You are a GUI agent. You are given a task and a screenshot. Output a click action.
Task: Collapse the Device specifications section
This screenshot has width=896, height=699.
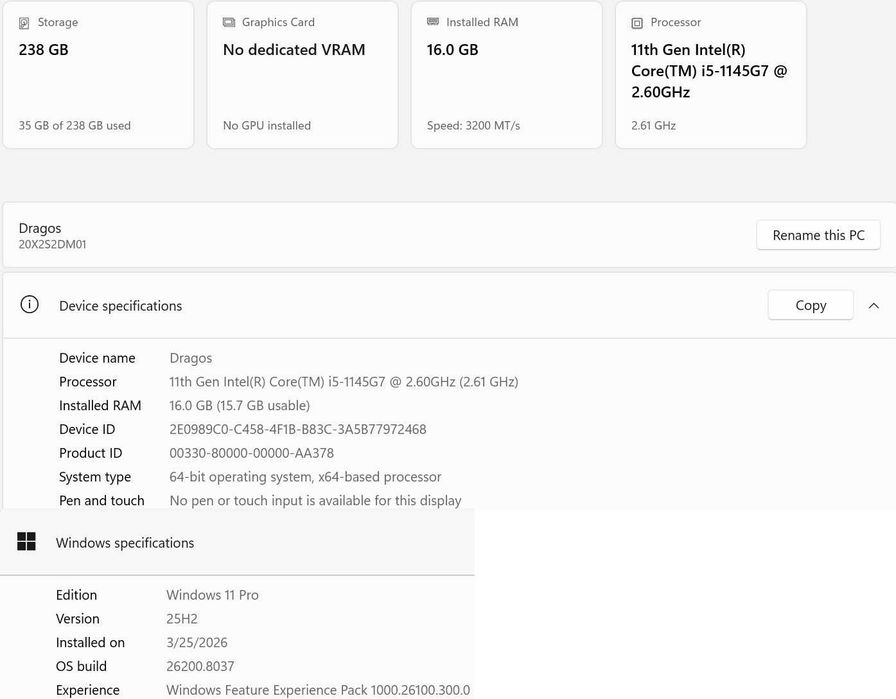point(873,306)
